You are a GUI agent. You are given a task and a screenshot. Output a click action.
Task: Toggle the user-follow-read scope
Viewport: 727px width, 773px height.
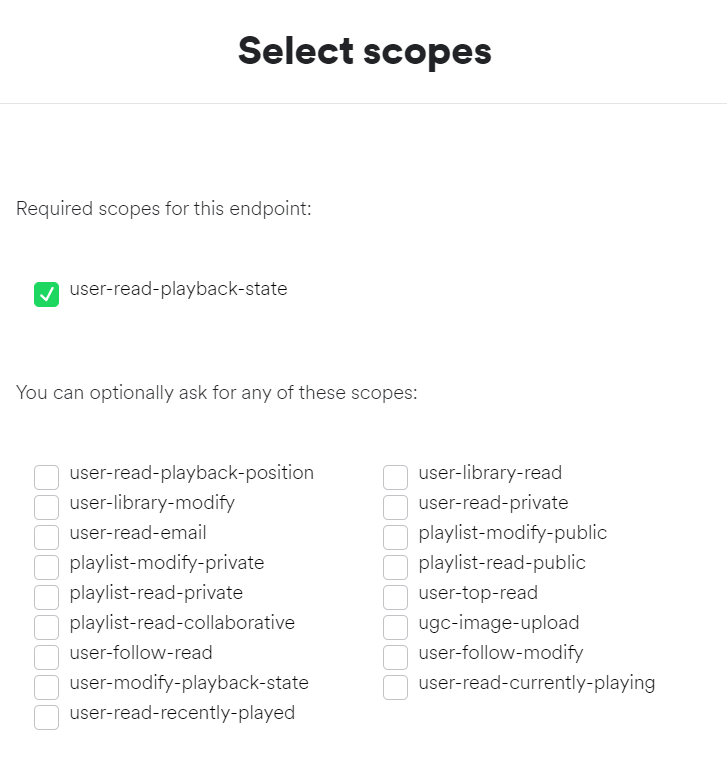[46, 657]
